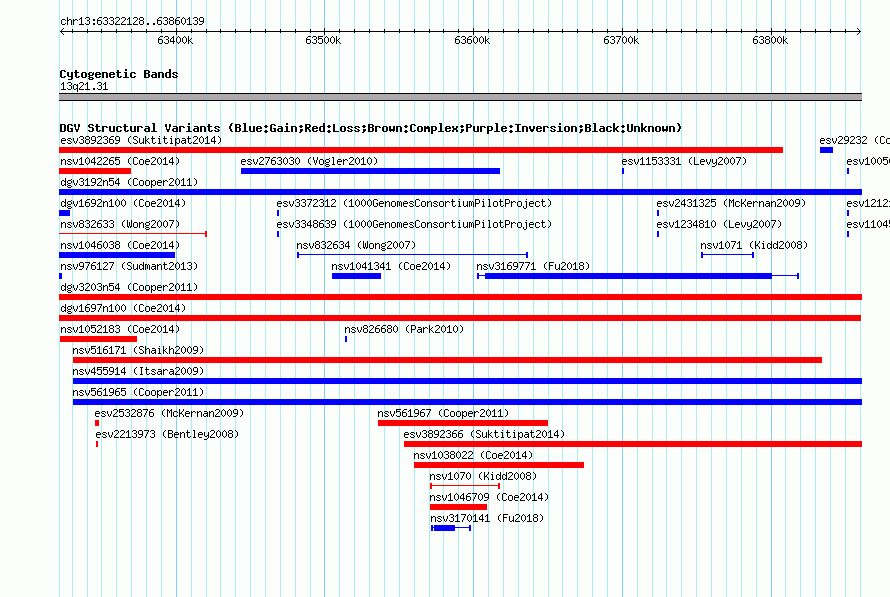
Task: Click the nsv1038022 (Coe2014) variant label
Action: (x=473, y=455)
